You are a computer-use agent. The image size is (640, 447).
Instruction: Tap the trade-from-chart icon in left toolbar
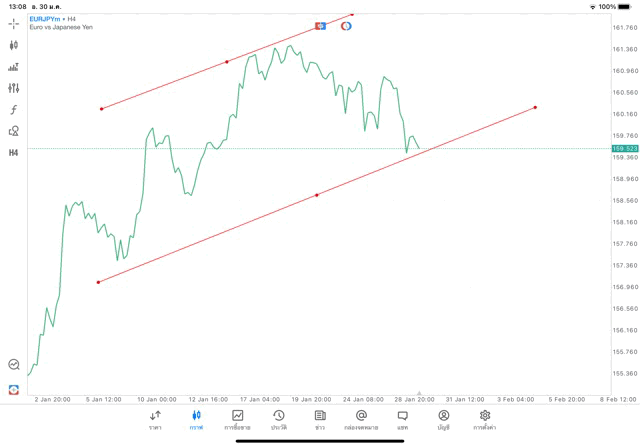14,67
